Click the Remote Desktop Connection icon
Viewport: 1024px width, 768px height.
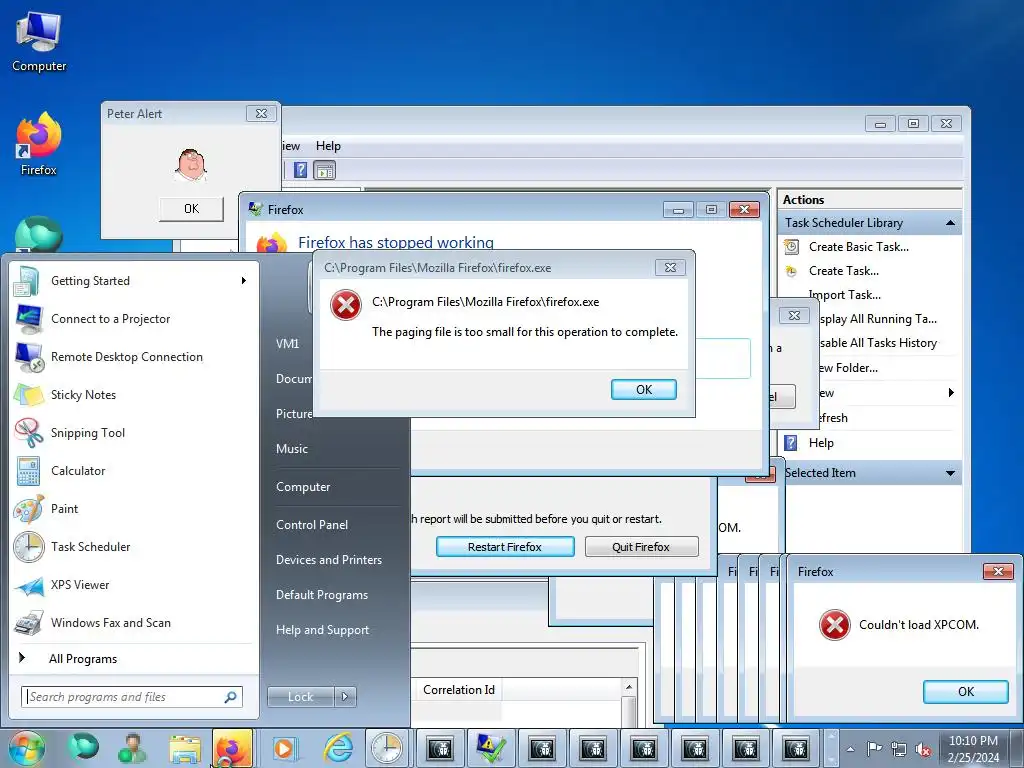click(x=29, y=357)
